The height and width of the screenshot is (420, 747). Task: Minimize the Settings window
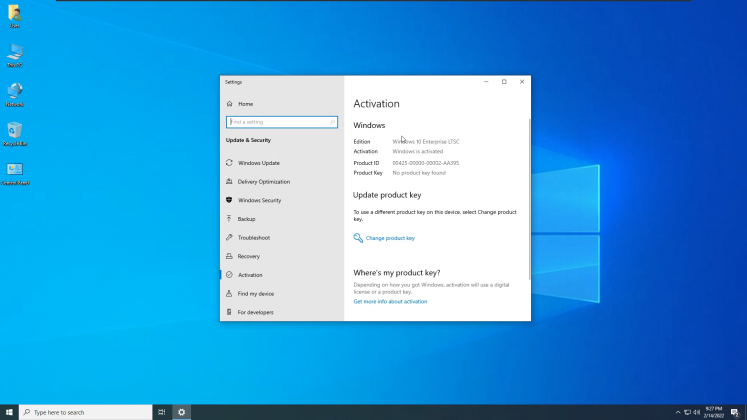coord(486,82)
